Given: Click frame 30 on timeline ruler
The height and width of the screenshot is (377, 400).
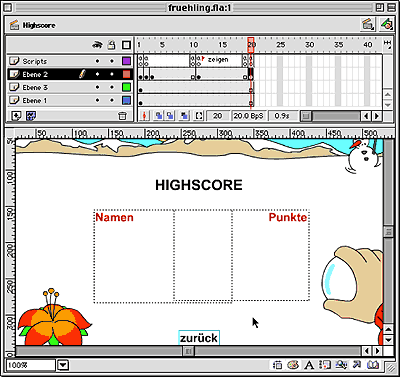Looking at the screenshot, I should [310, 45].
